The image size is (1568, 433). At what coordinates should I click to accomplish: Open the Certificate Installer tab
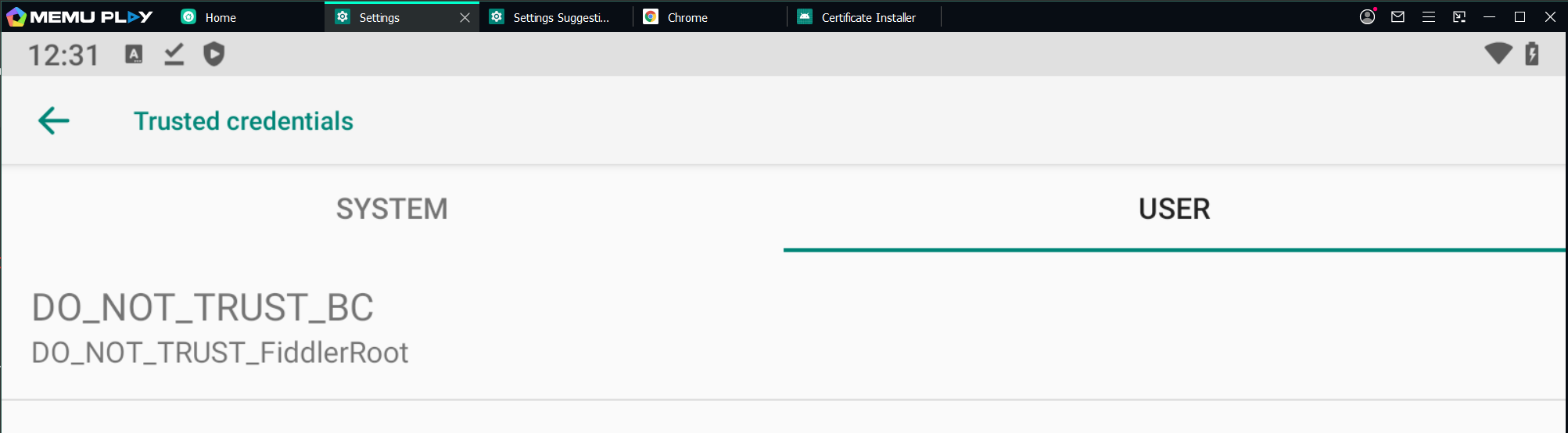pyautogui.click(x=867, y=17)
